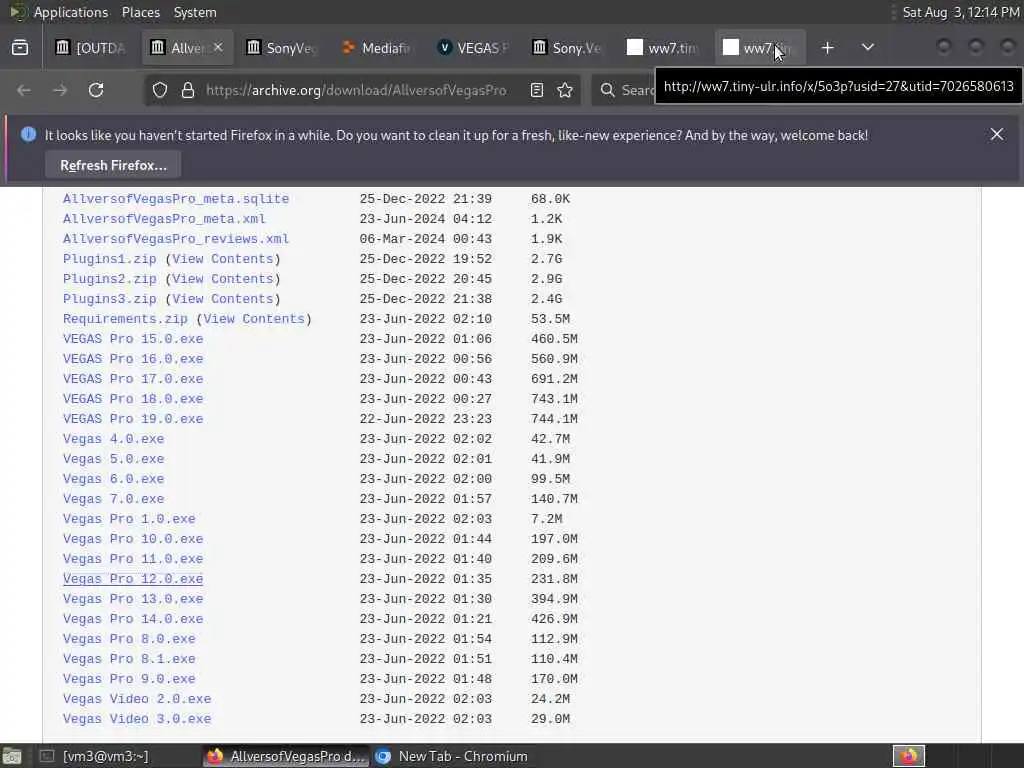This screenshot has width=1024, height=768.
Task: Download Plugins2.zip file
Action: 110,279
